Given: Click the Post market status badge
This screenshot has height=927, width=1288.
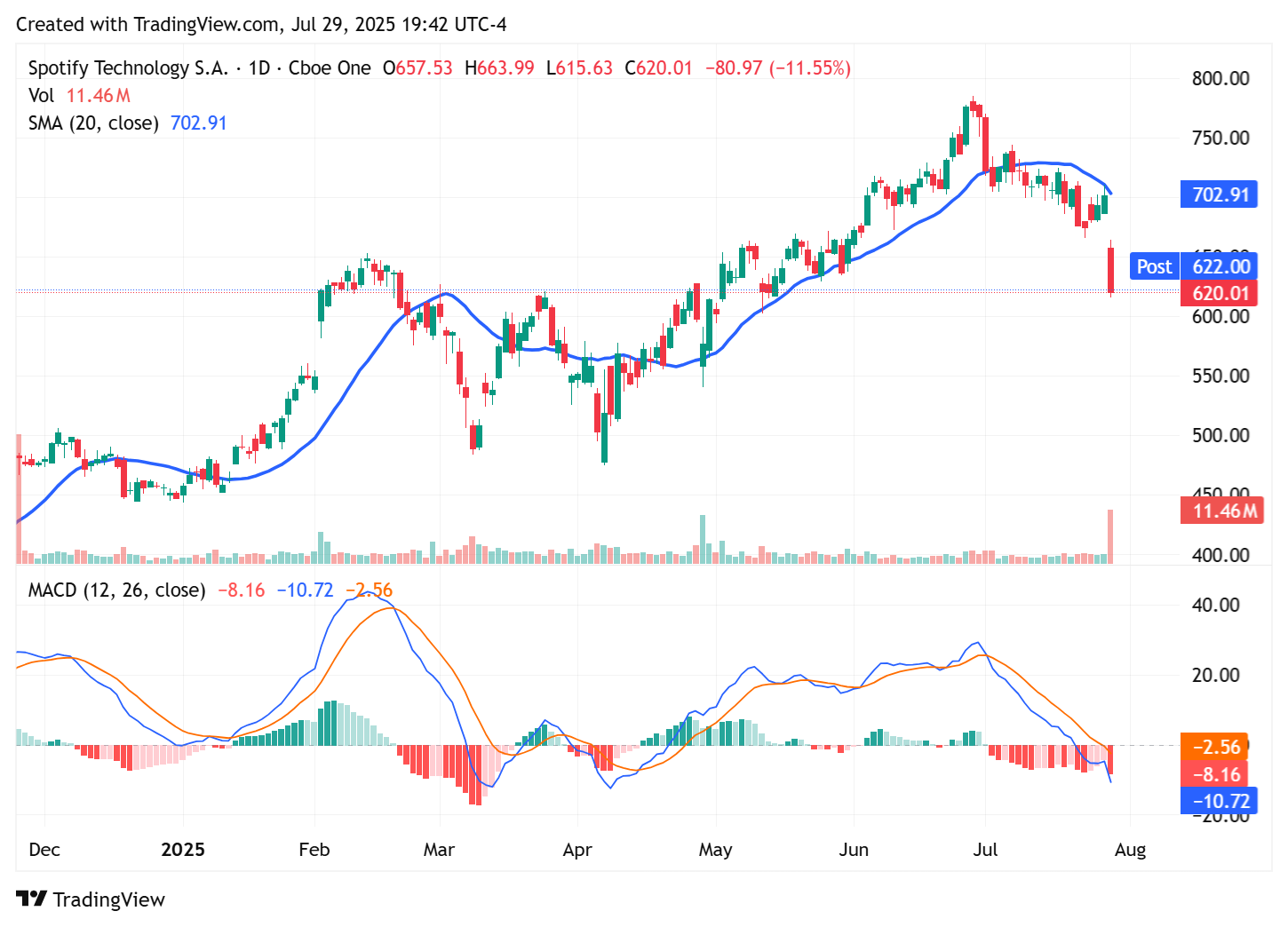Looking at the screenshot, I should click(1153, 266).
